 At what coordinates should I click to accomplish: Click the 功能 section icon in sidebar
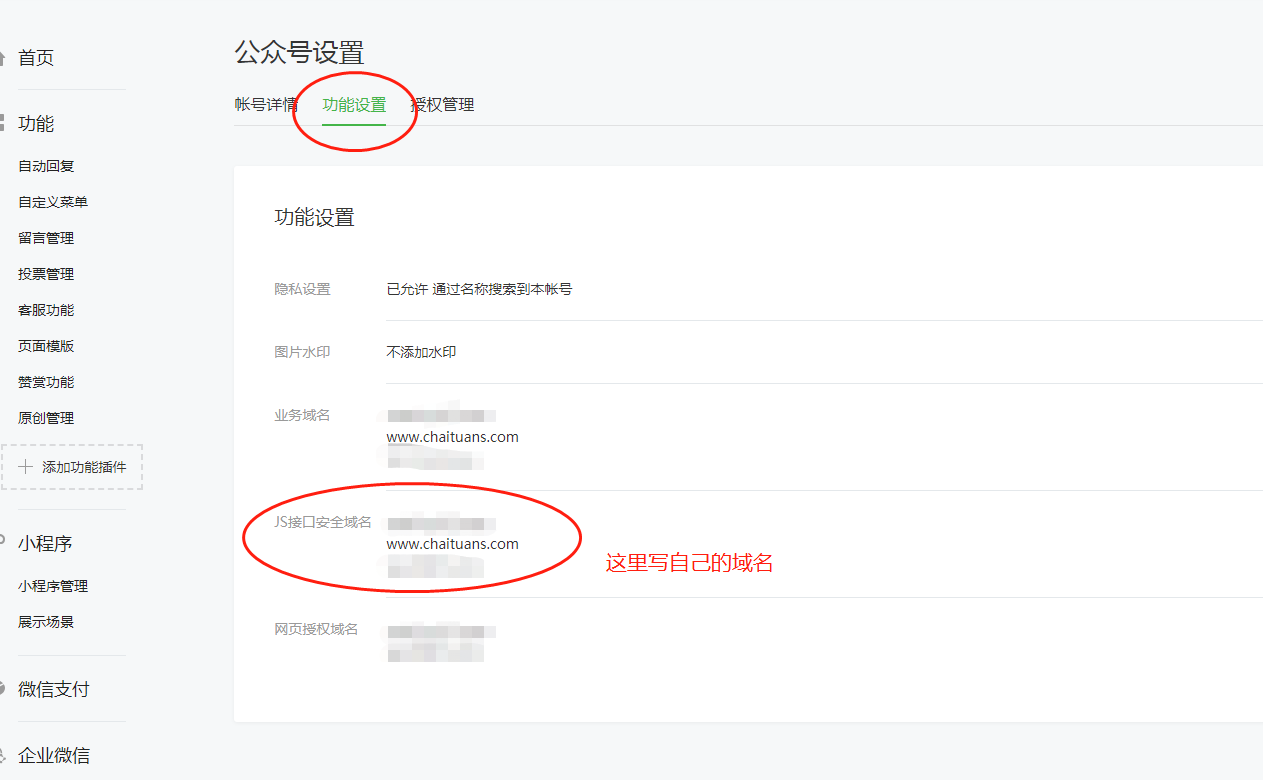point(3,123)
